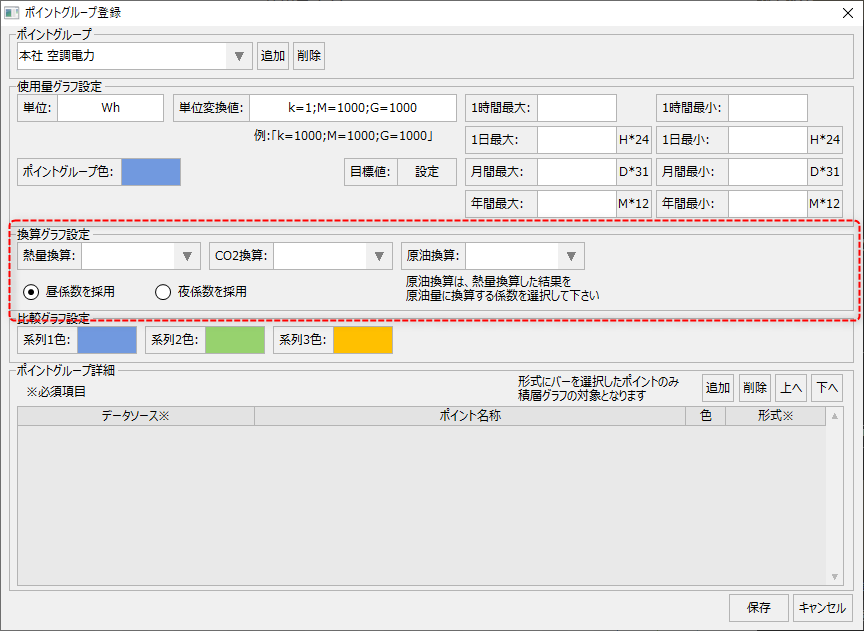Image resolution: width=864 pixels, height=631 pixels.
Task: Open the ポイントグループ selection dropdown
Action: pos(238,55)
